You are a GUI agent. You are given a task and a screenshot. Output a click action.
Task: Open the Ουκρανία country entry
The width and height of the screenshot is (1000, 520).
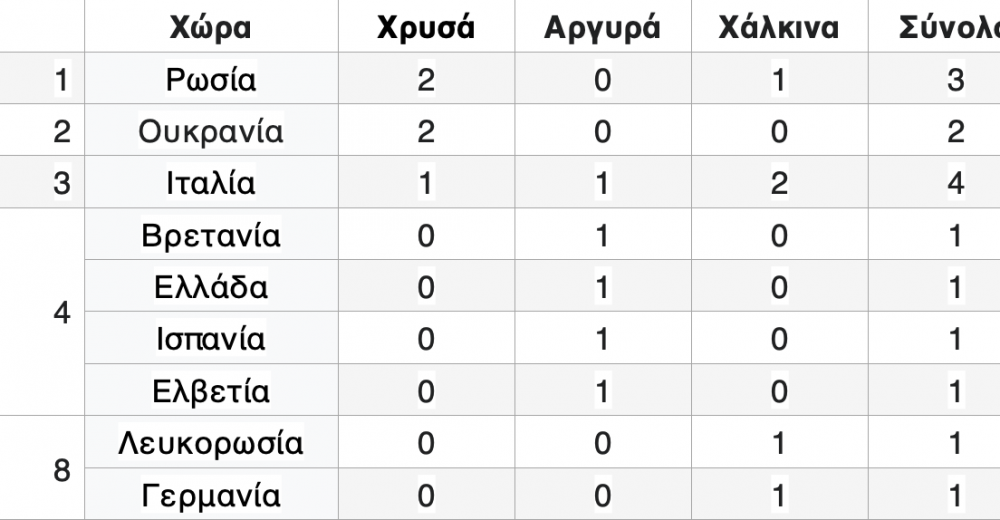[211, 132]
